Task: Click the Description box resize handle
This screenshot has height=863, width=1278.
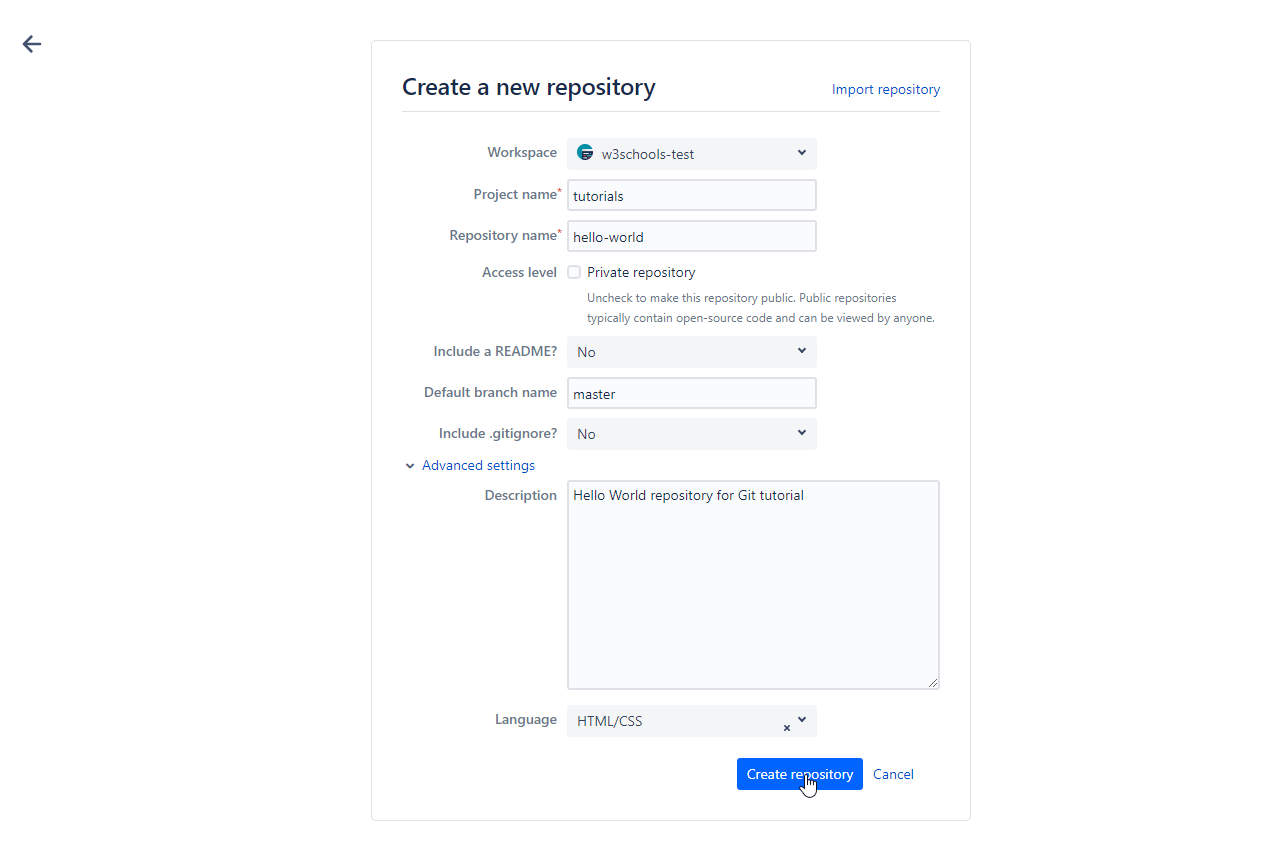Action: pos(933,683)
